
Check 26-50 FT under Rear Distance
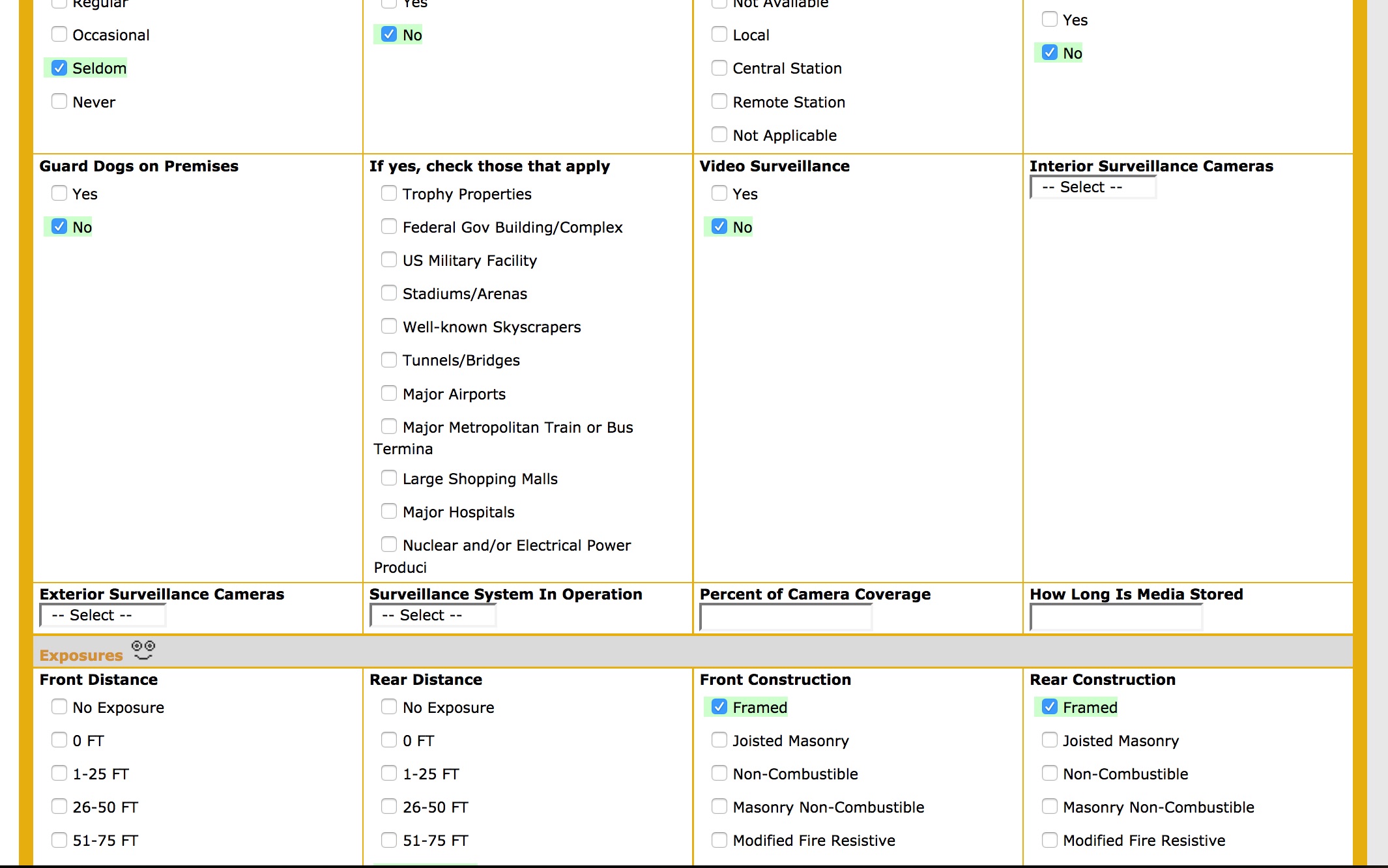(389, 806)
